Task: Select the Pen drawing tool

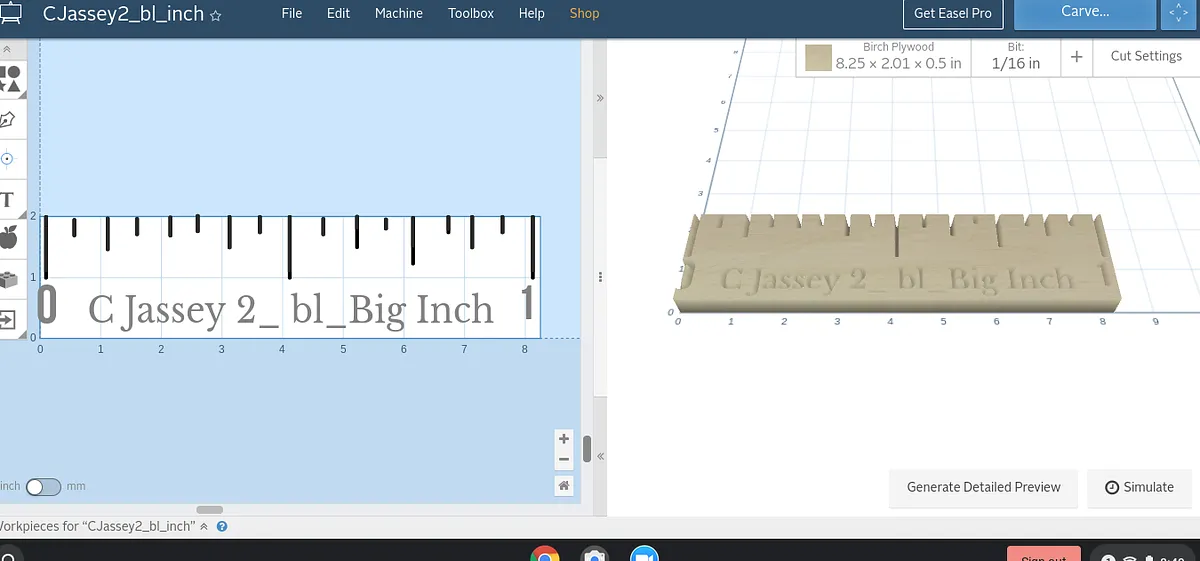Action: pos(8,120)
